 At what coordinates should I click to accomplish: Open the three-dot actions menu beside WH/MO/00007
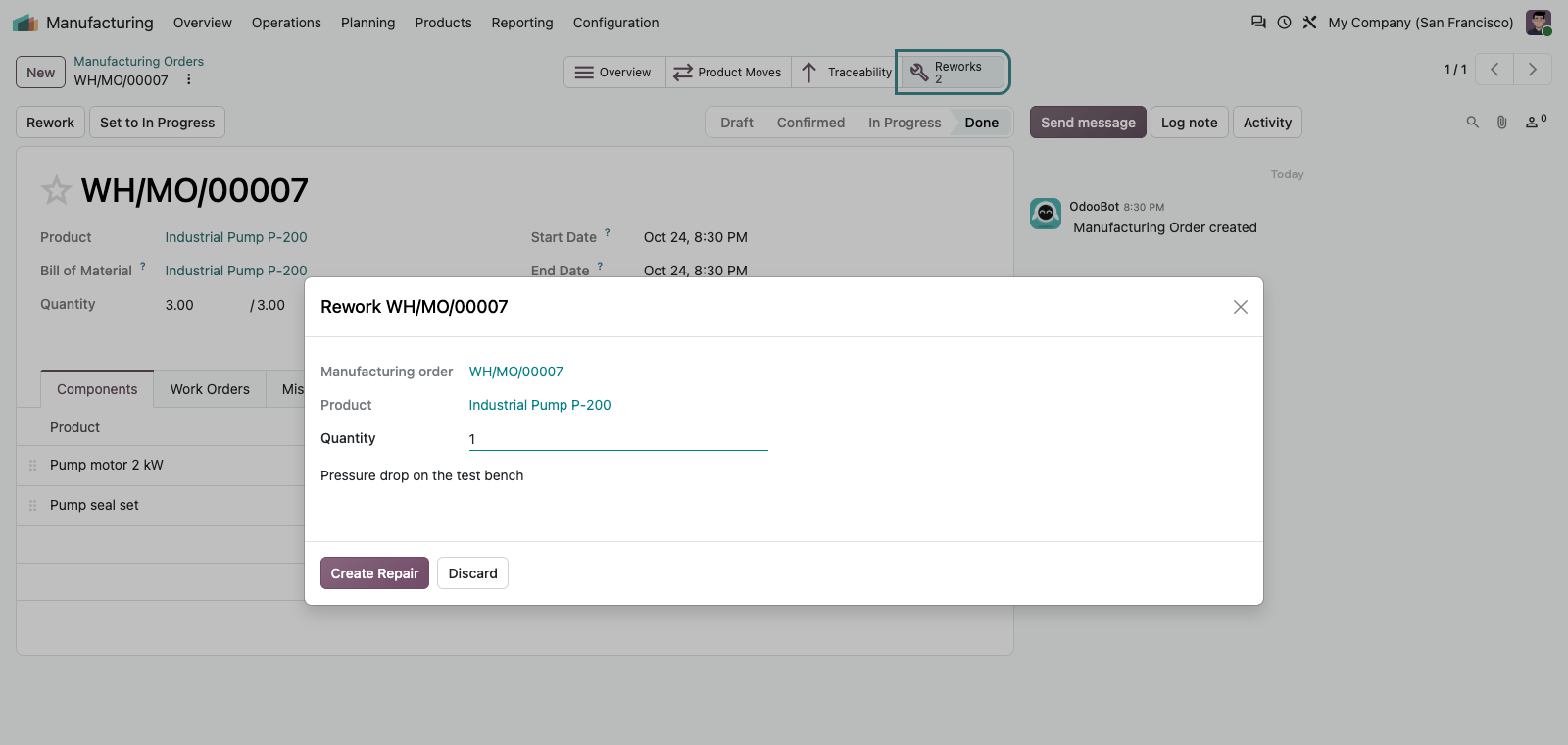coord(189,80)
